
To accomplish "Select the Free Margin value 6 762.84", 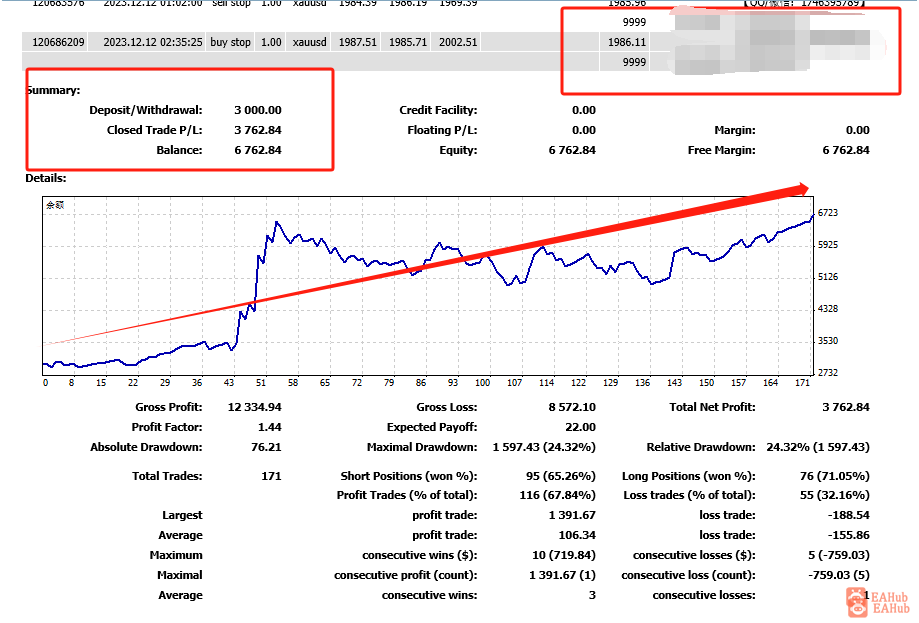I will pyautogui.click(x=846, y=150).
